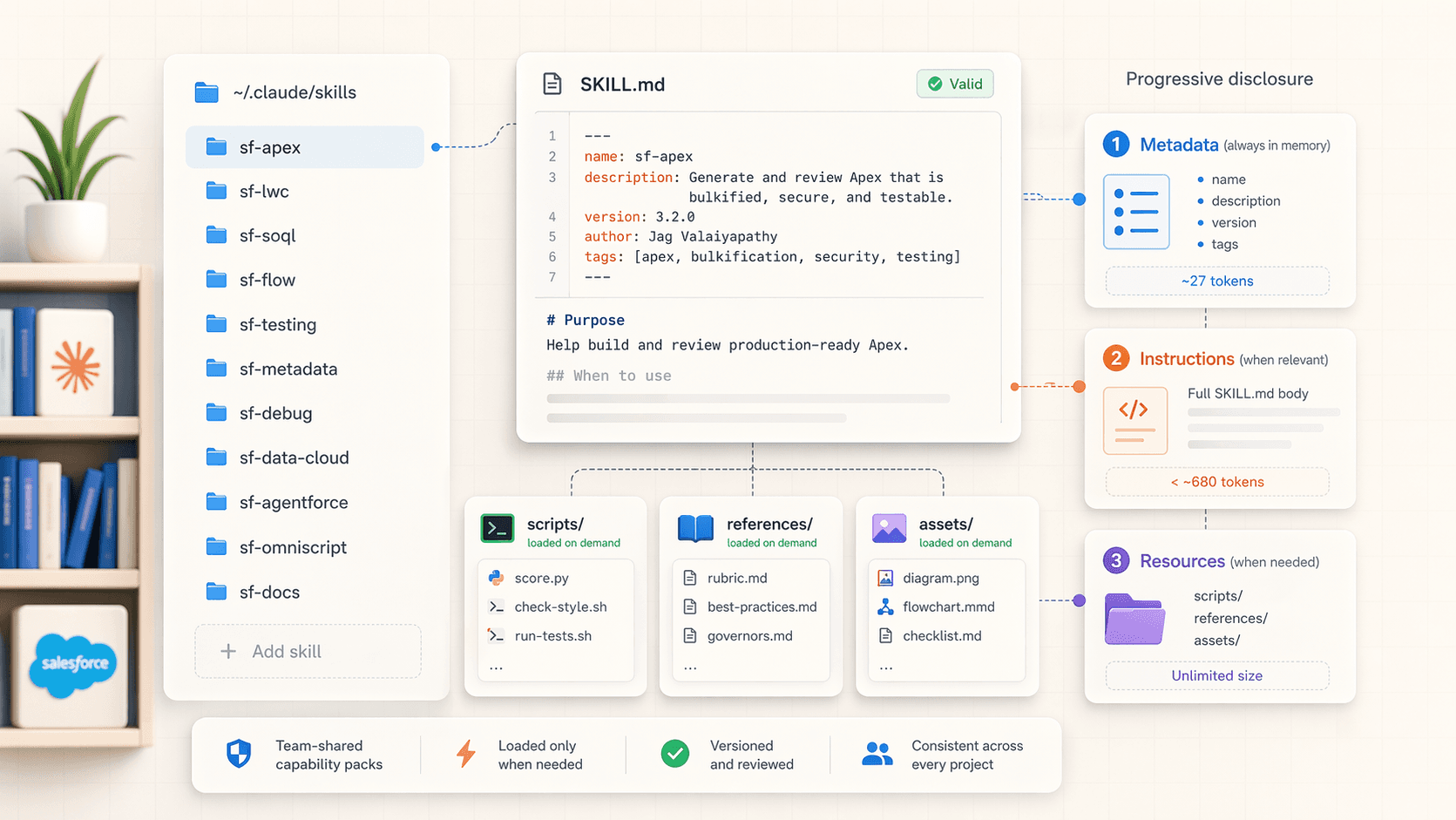Click the open book references/ icon
Image resolution: width=1456 pixels, height=820 pixels.
pyautogui.click(x=695, y=528)
